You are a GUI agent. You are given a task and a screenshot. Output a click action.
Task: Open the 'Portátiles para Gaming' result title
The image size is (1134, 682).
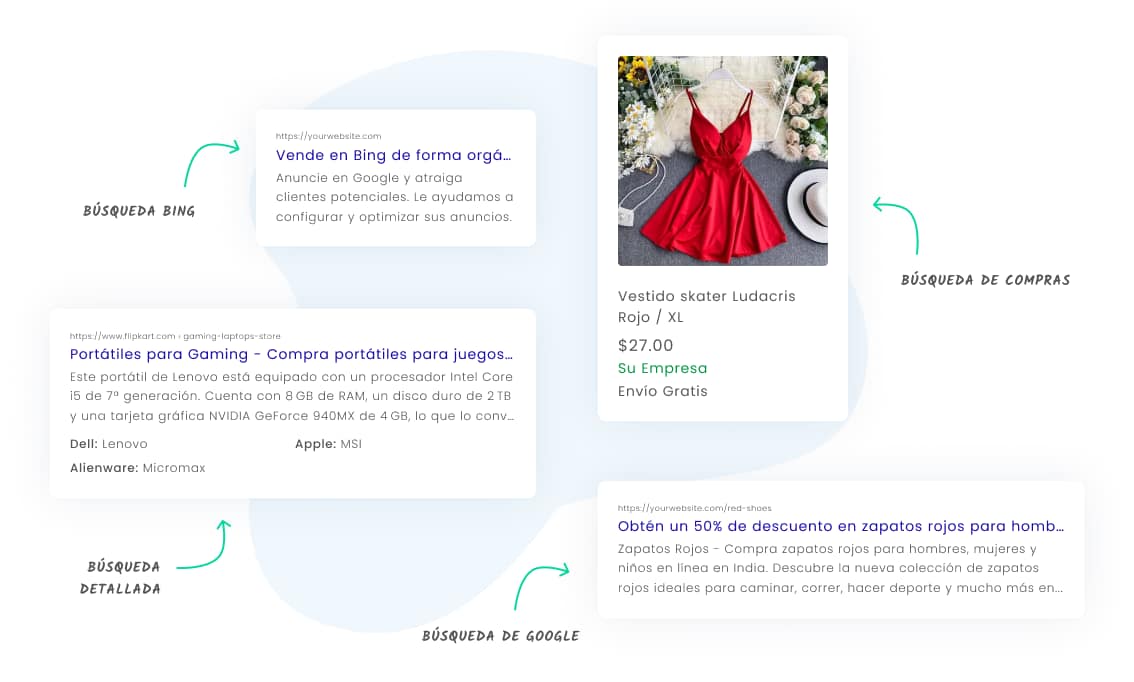(291, 354)
